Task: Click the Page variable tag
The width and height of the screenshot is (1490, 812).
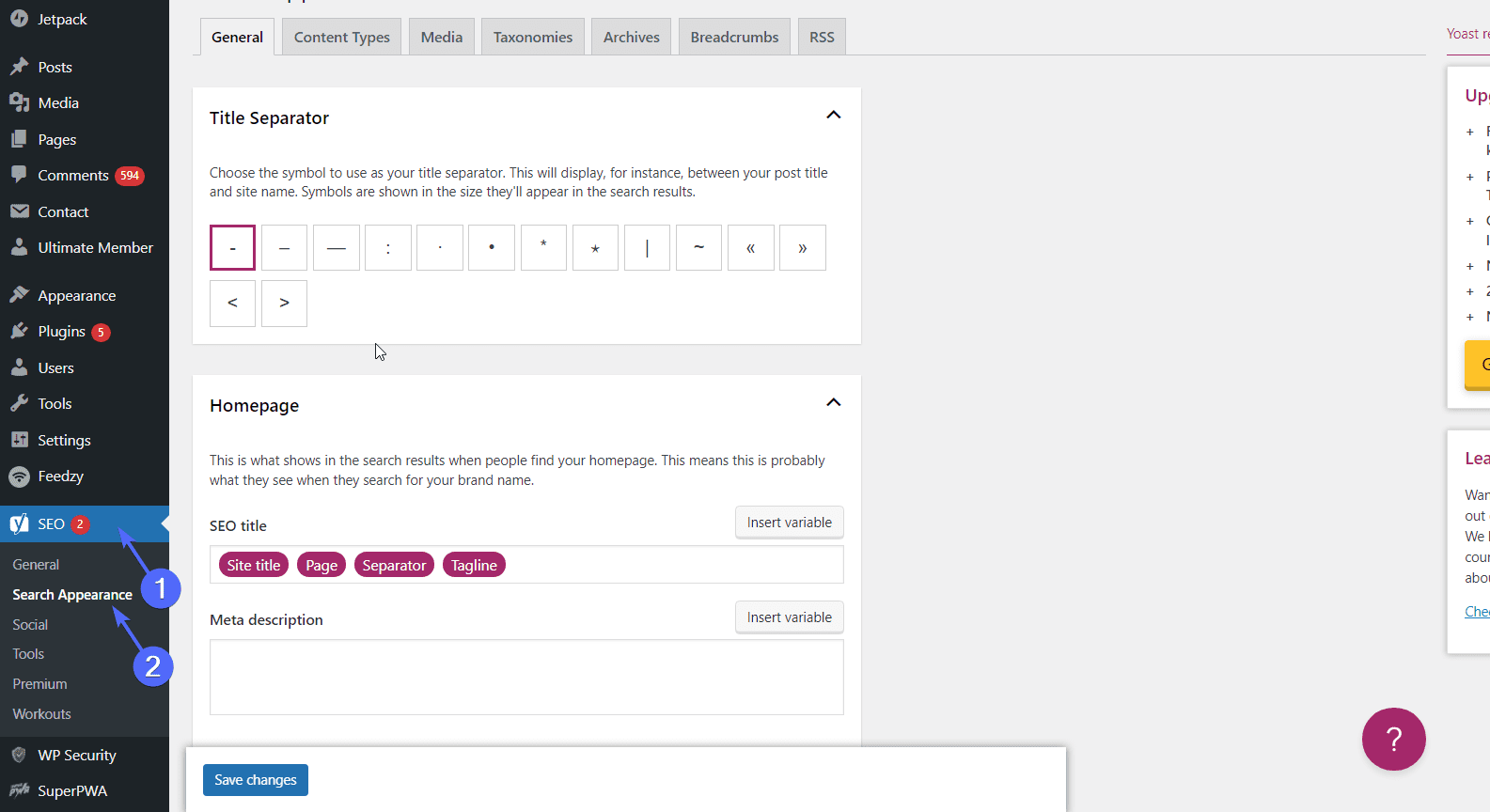Action: pyautogui.click(x=322, y=565)
